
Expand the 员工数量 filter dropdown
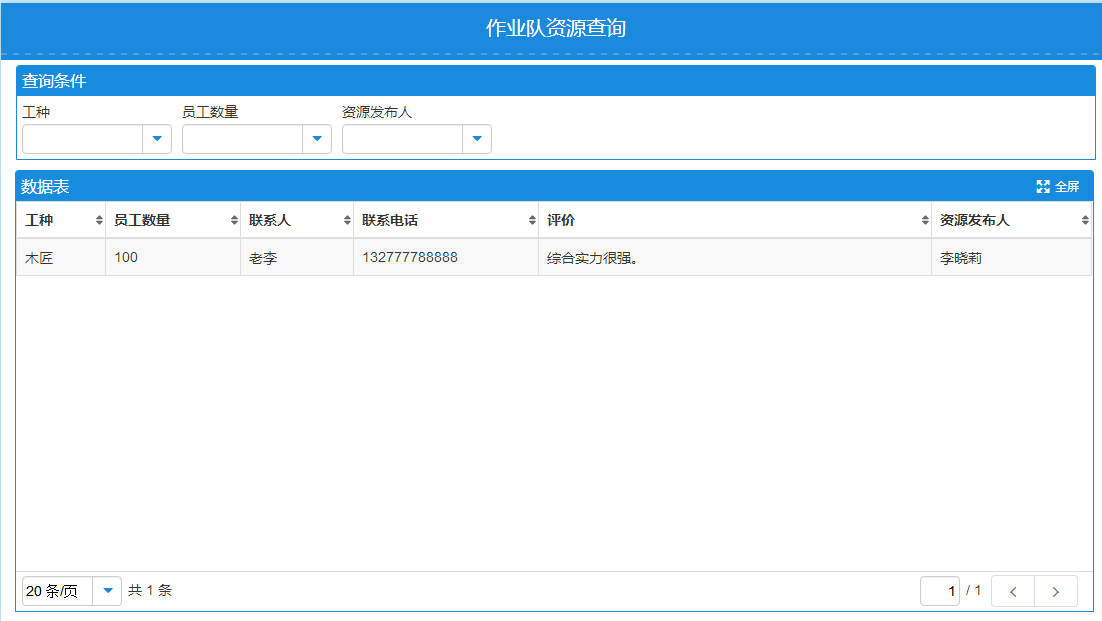tap(317, 139)
